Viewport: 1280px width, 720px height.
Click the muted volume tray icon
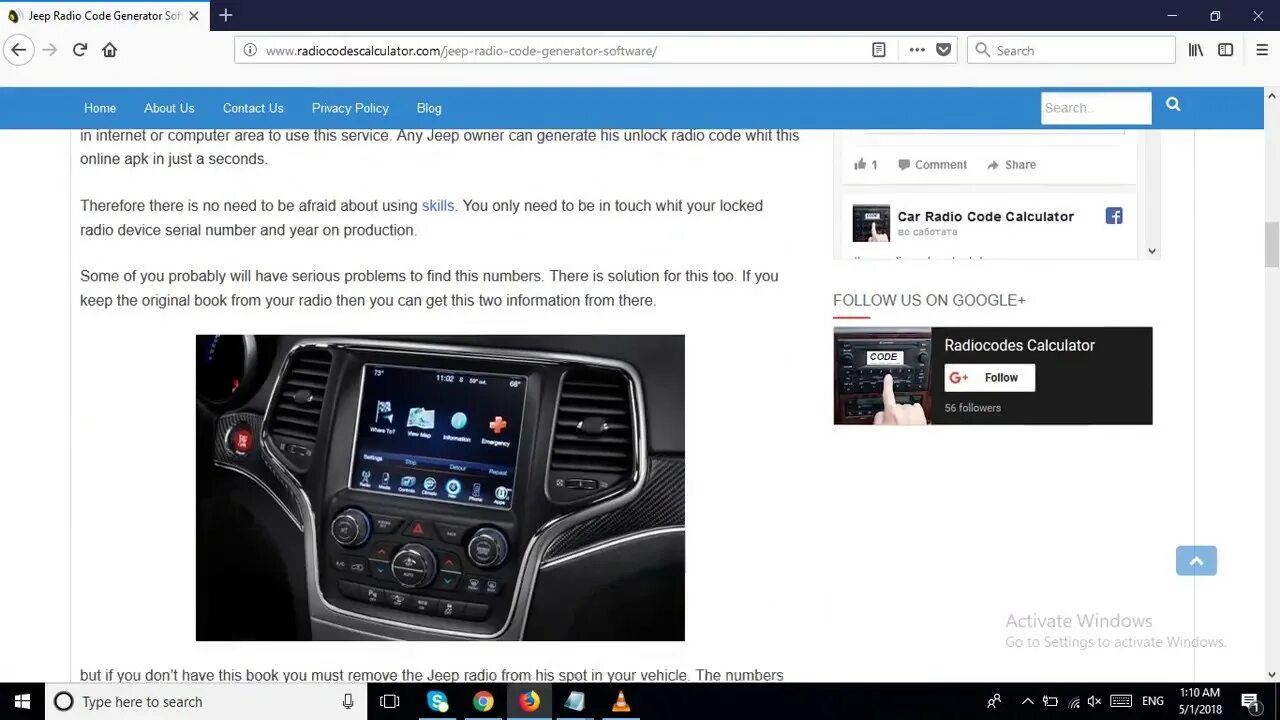pyautogui.click(x=1094, y=701)
